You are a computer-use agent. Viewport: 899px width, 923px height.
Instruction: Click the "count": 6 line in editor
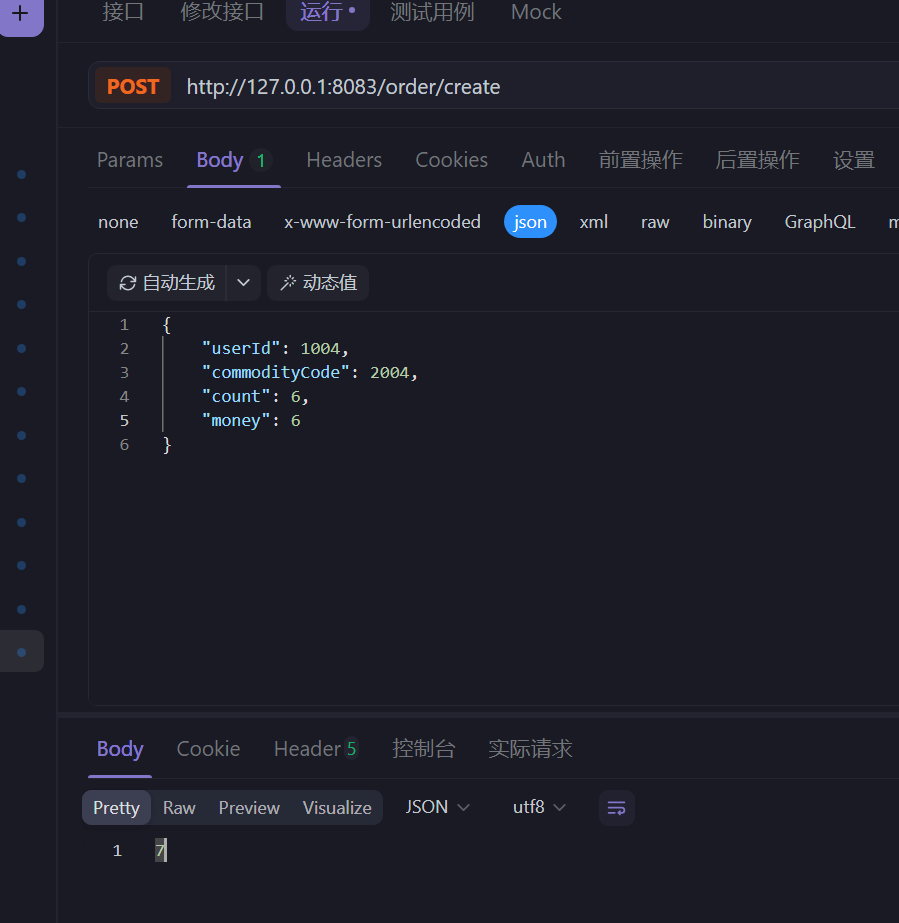tap(255, 397)
